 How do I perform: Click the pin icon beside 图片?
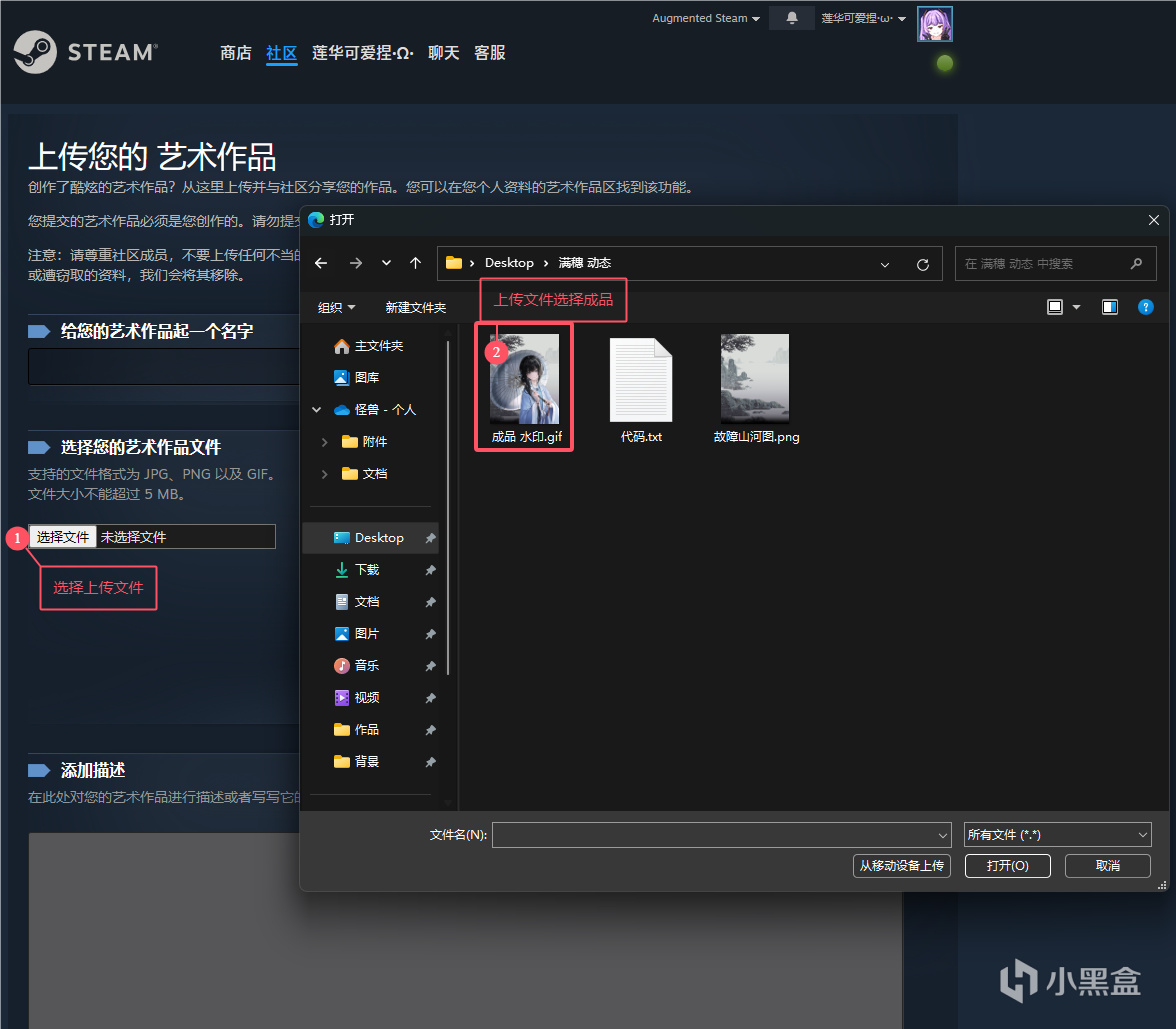point(430,634)
